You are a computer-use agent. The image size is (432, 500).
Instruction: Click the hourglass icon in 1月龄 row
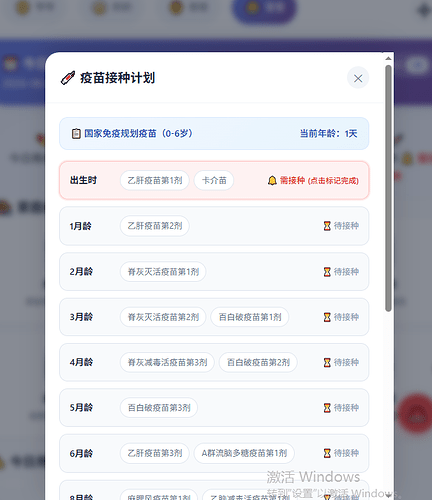tap(327, 226)
